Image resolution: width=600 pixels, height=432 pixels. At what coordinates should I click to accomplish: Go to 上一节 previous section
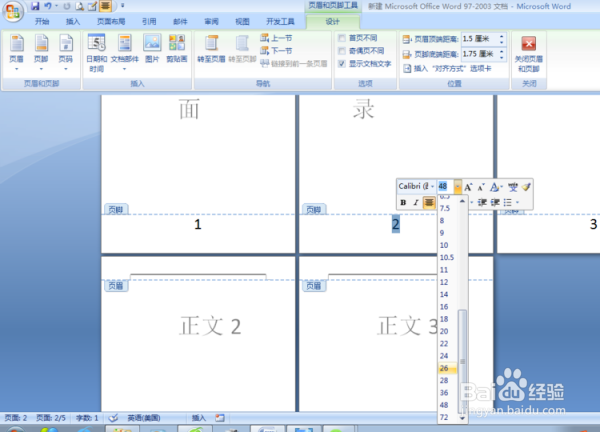[276, 38]
